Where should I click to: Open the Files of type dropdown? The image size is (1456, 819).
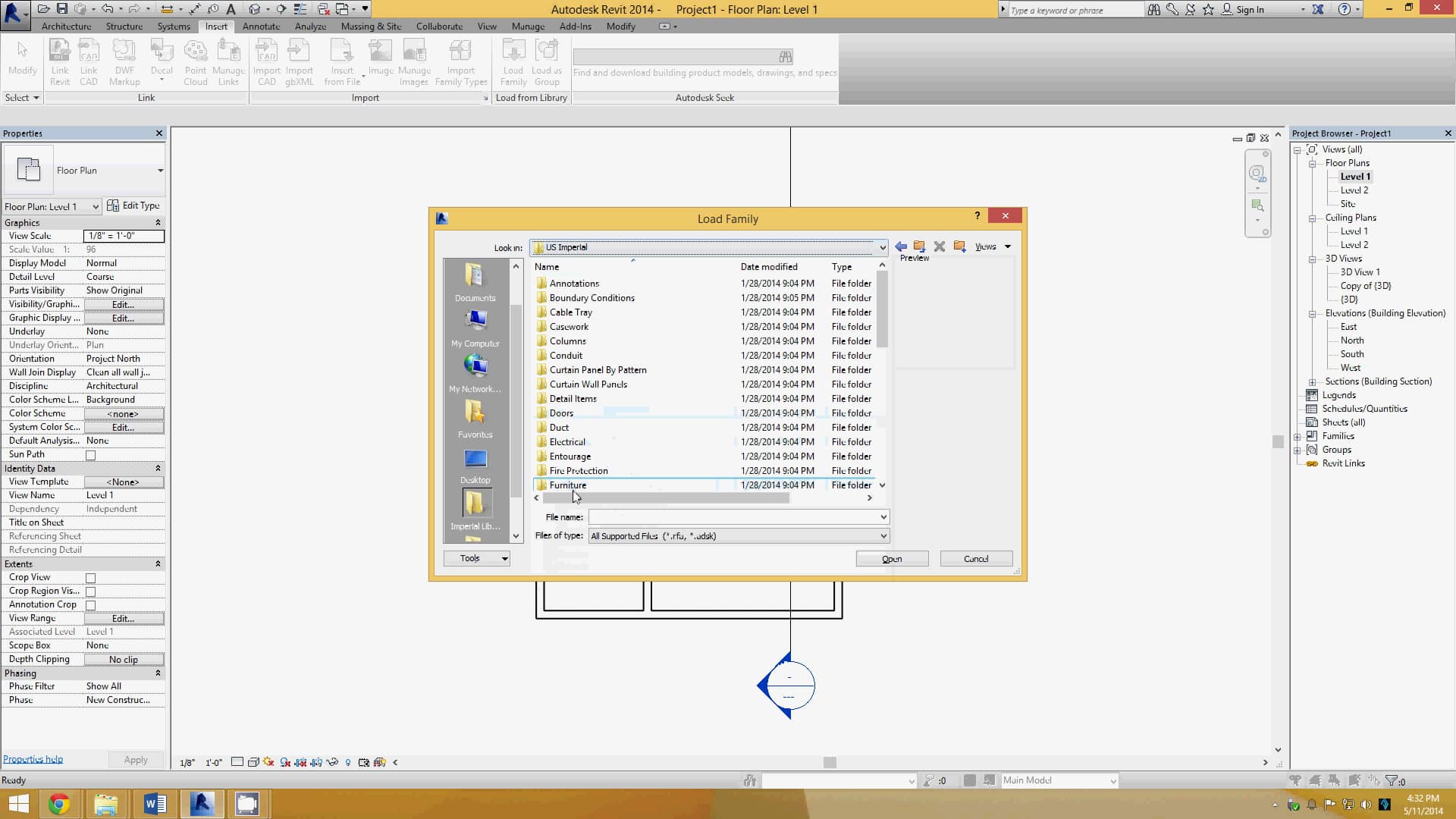[881, 535]
